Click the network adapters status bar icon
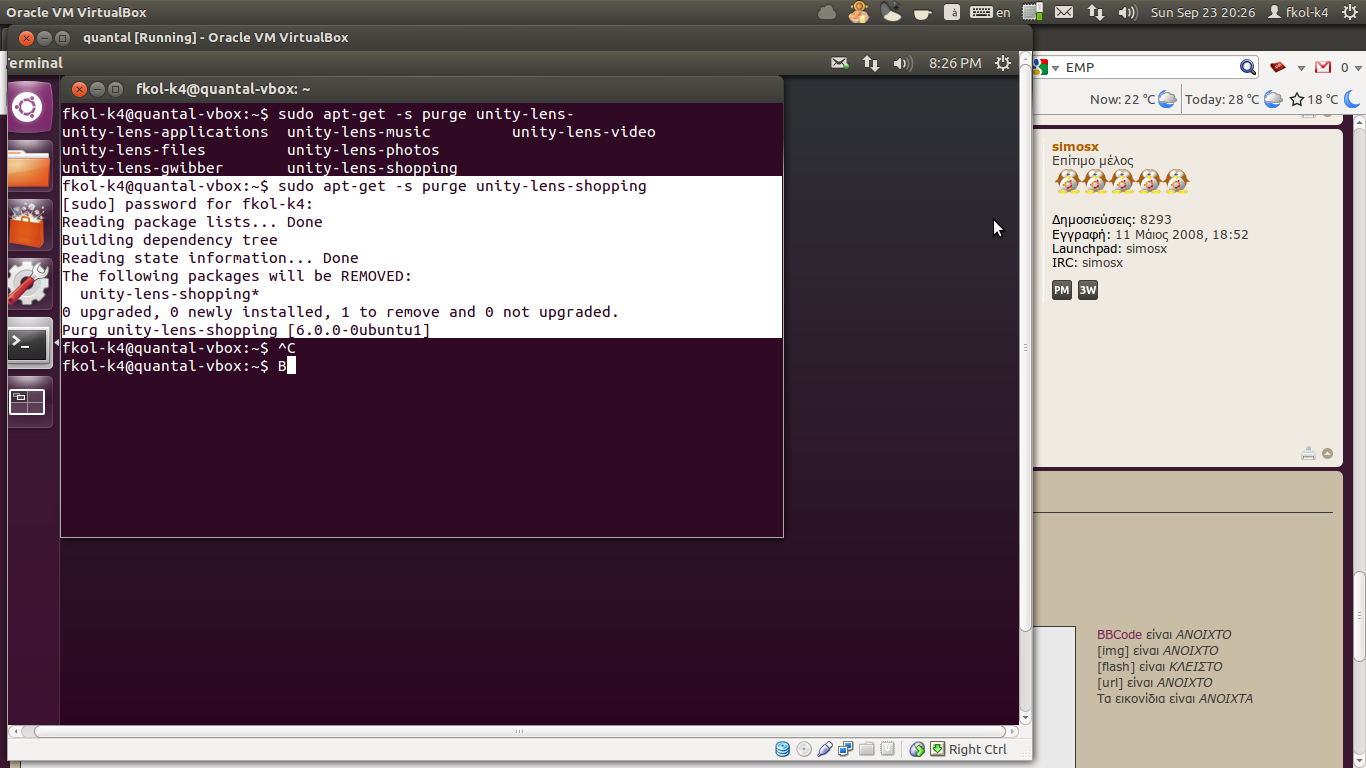 click(x=846, y=749)
